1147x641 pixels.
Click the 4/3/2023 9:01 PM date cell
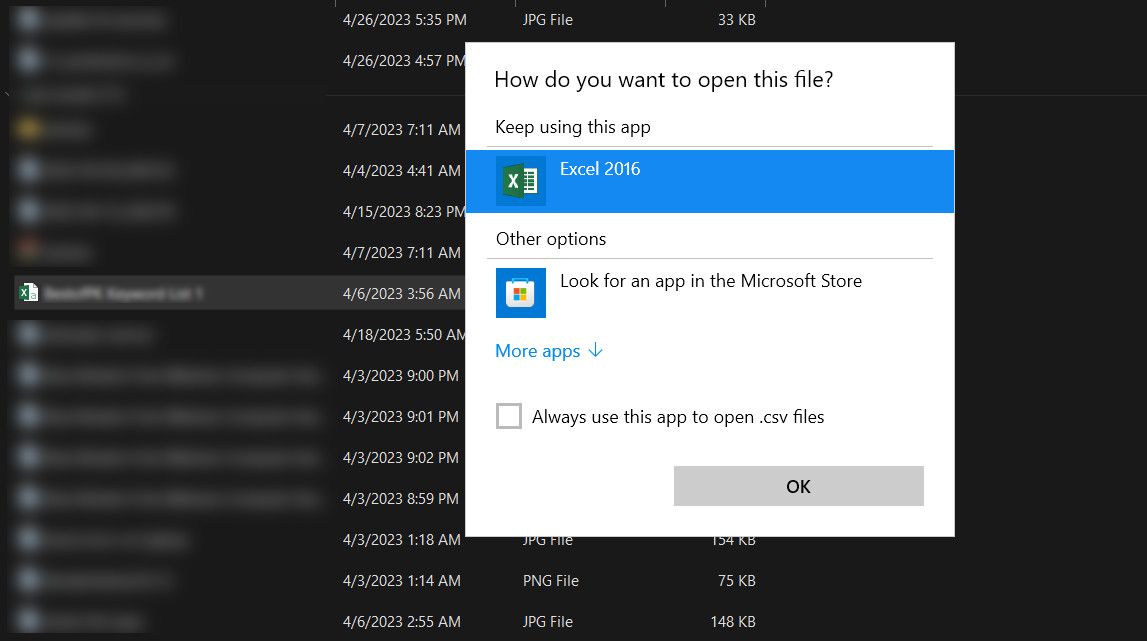pos(401,416)
